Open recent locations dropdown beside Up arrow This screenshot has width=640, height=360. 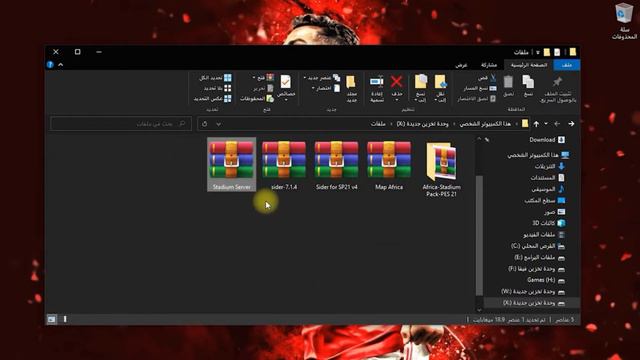tap(546, 124)
